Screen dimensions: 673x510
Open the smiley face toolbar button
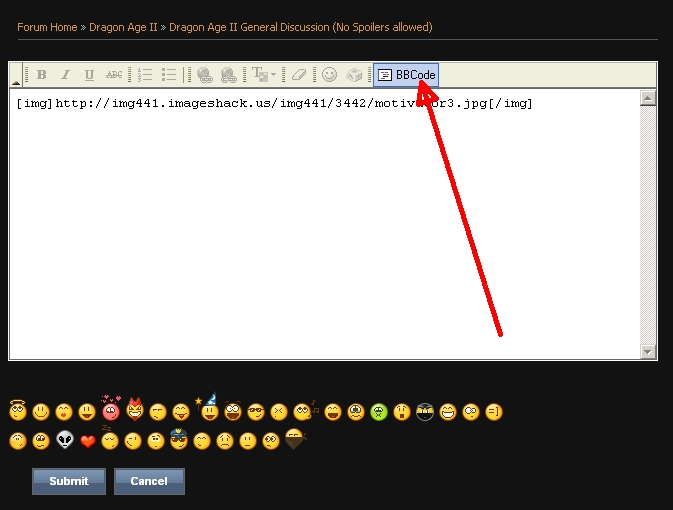pos(329,75)
